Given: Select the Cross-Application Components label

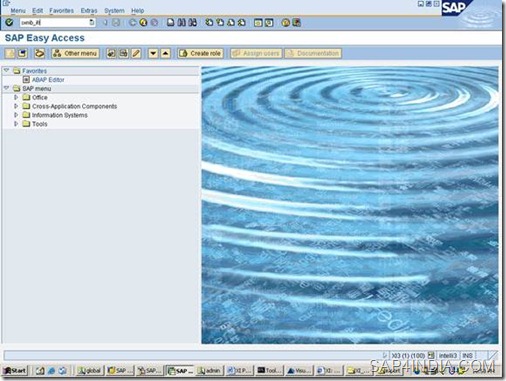Looking at the screenshot, I should (x=74, y=106).
